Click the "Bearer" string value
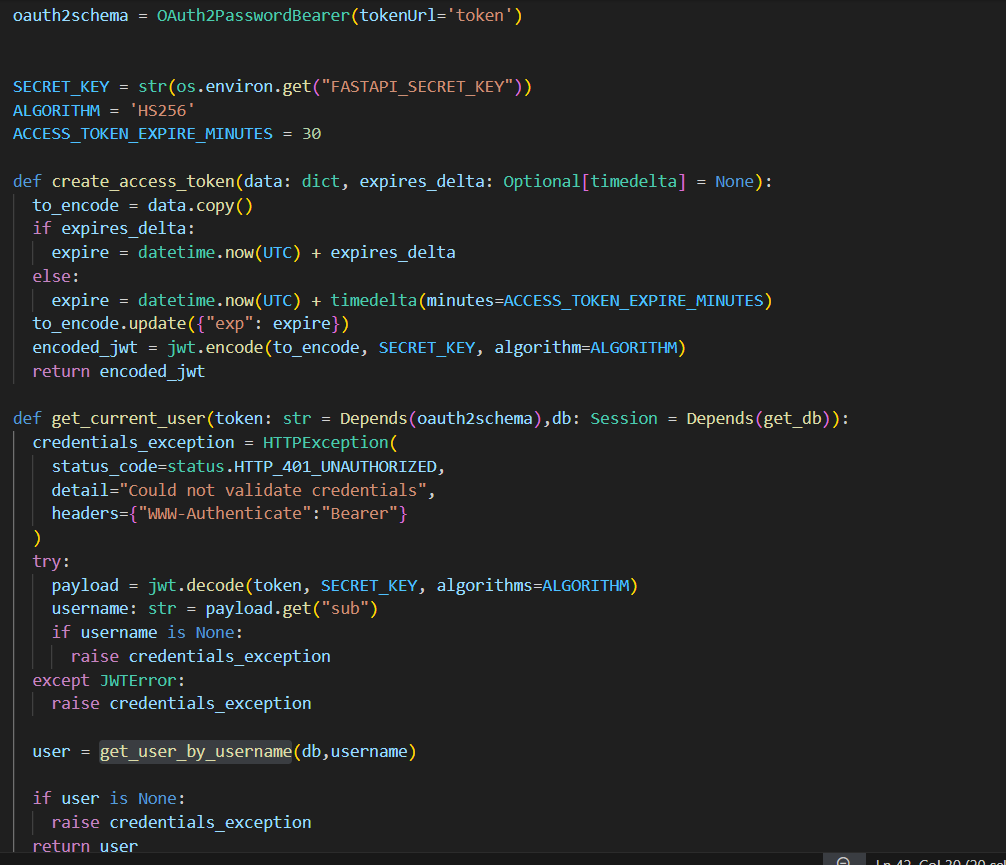Image resolution: width=1006 pixels, height=865 pixels. click(x=359, y=513)
